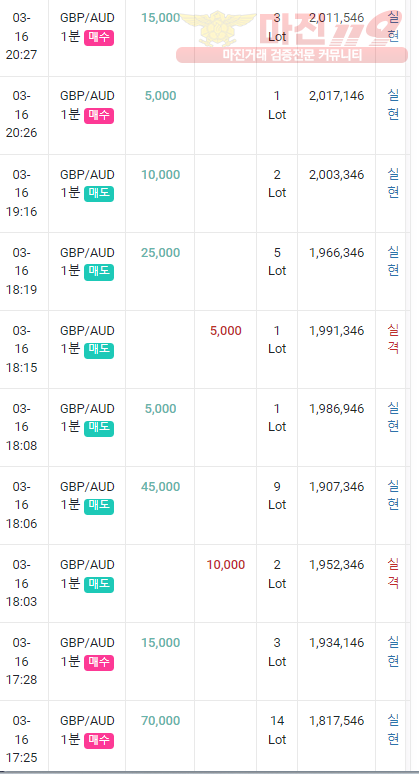
Task: Click the 매수 badge in the 20:27 row
Action: (99, 38)
